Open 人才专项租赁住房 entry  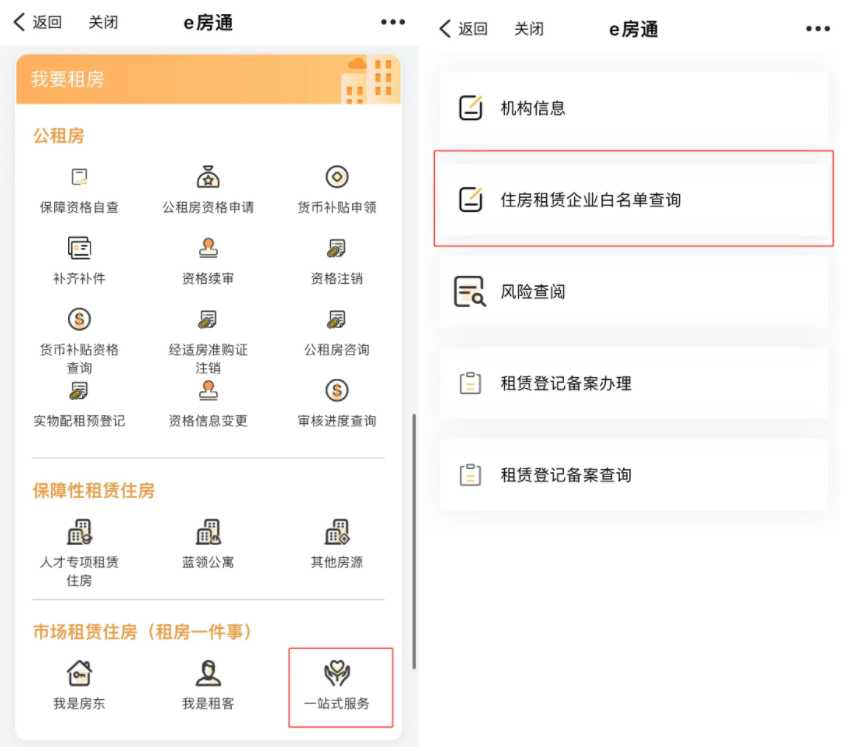79,552
